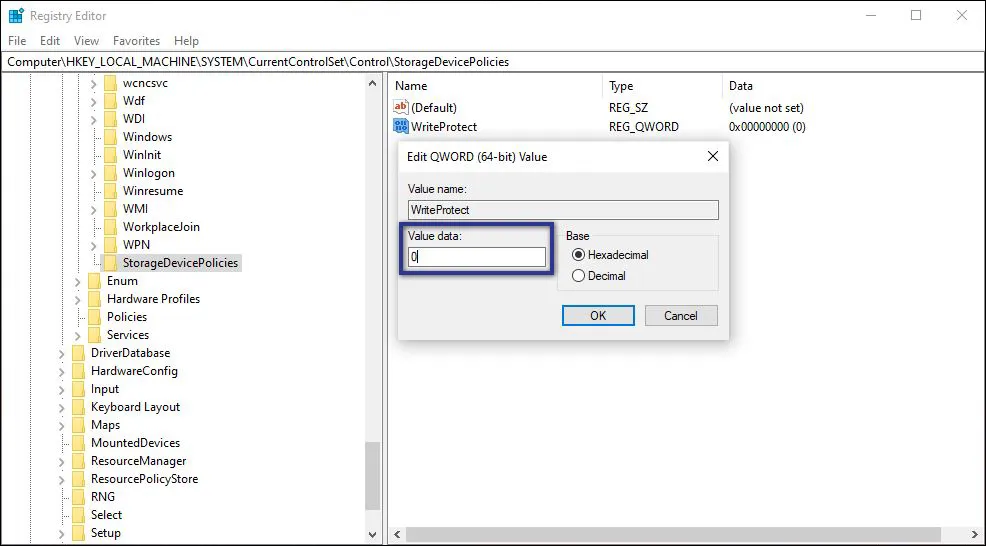Viewport: 986px width, 546px height.
Task: Select the Setup tree item
Action: [x=106, y=533]
